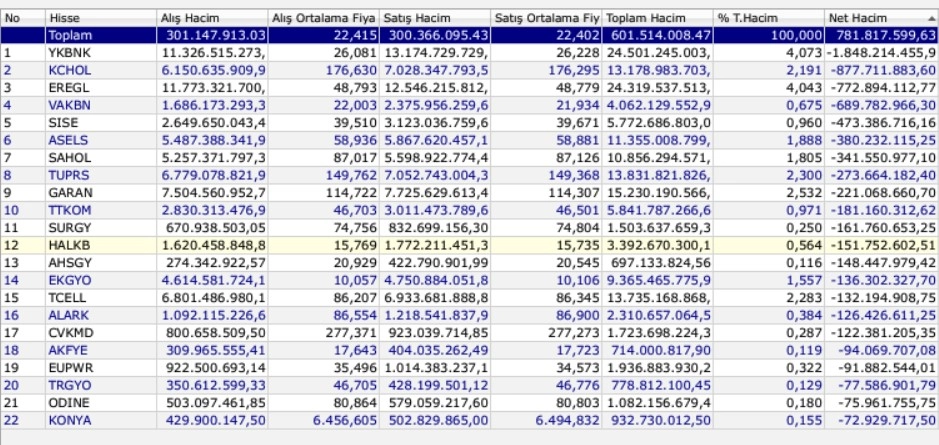The image size is (939, 445).
Task: Click the Alış Ortalama Fiyat column header
Action: pos(323,18)
